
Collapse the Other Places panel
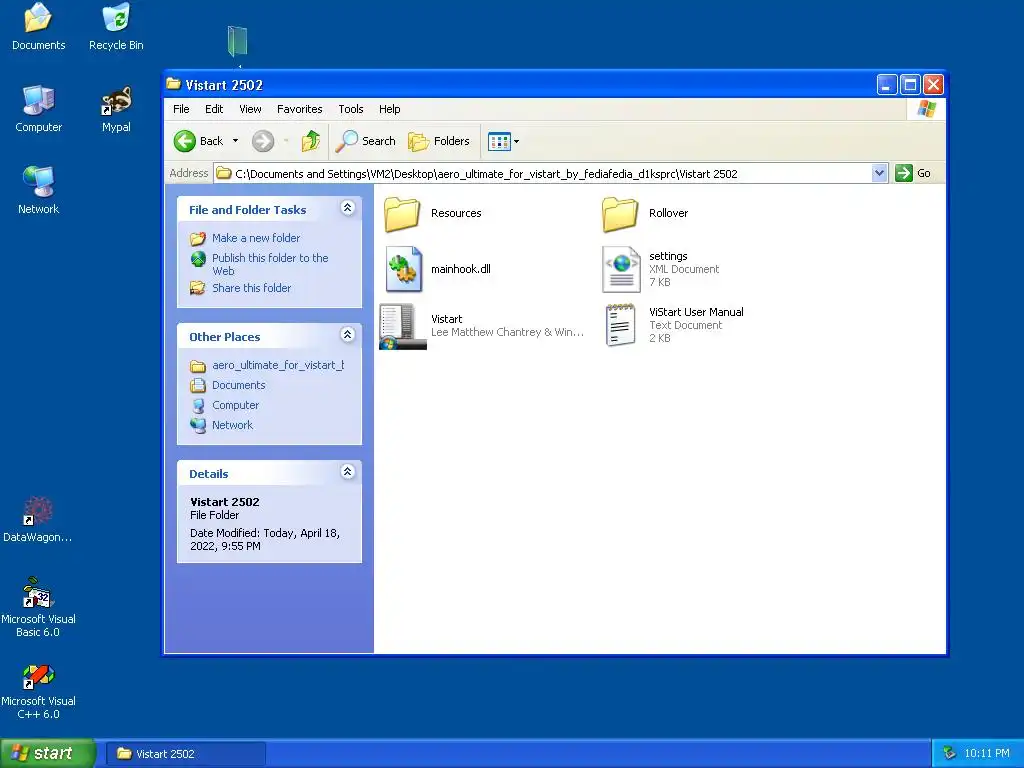pos(347,335)
